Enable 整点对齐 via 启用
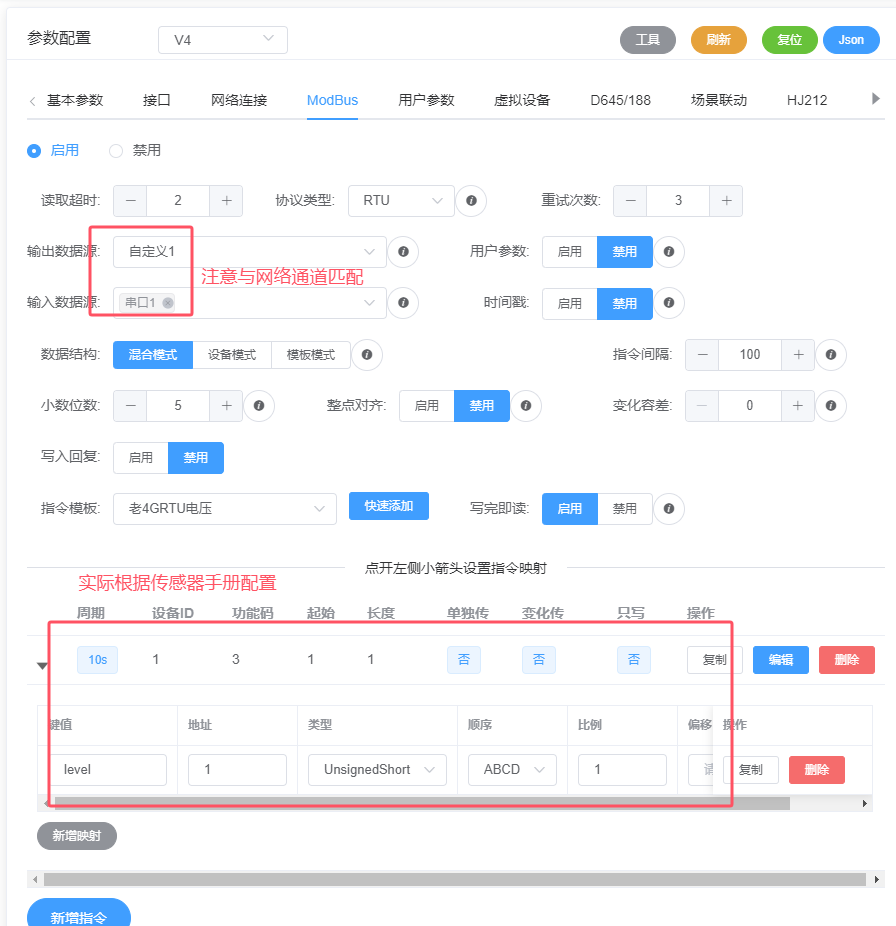 (426, 406)
